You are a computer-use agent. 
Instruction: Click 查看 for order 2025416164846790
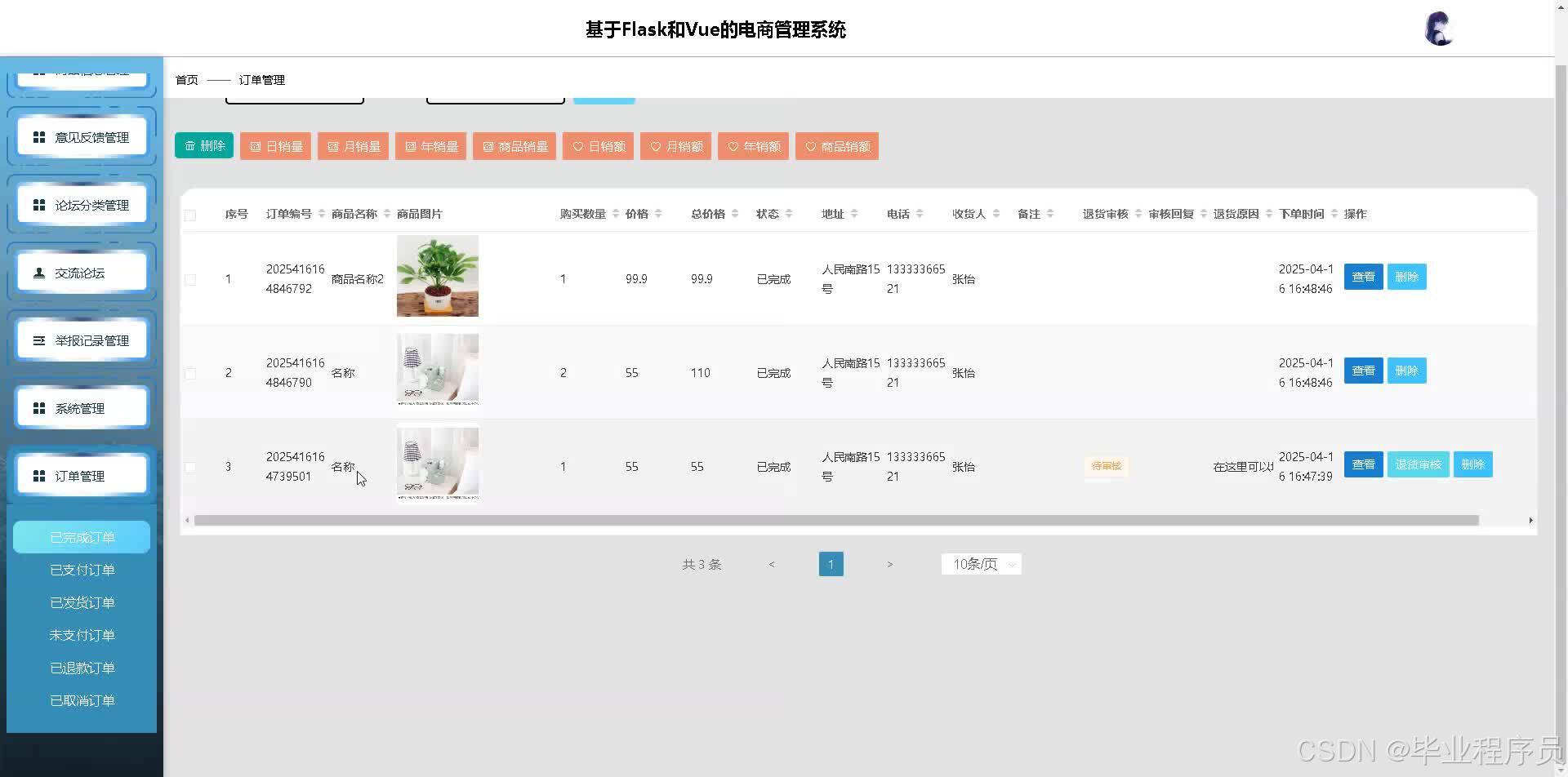pyautogui.click(x=1363, y=371)
